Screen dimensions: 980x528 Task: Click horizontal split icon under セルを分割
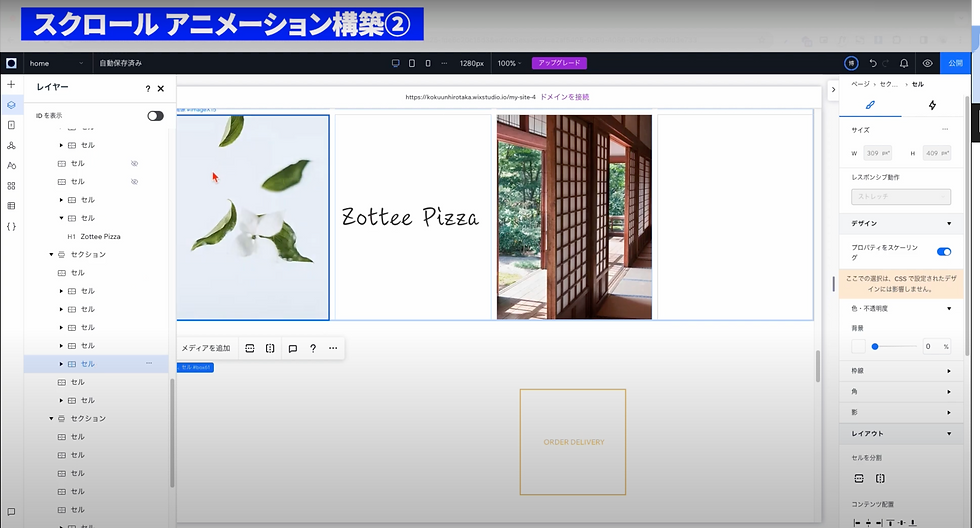click(x=859, y=479)
